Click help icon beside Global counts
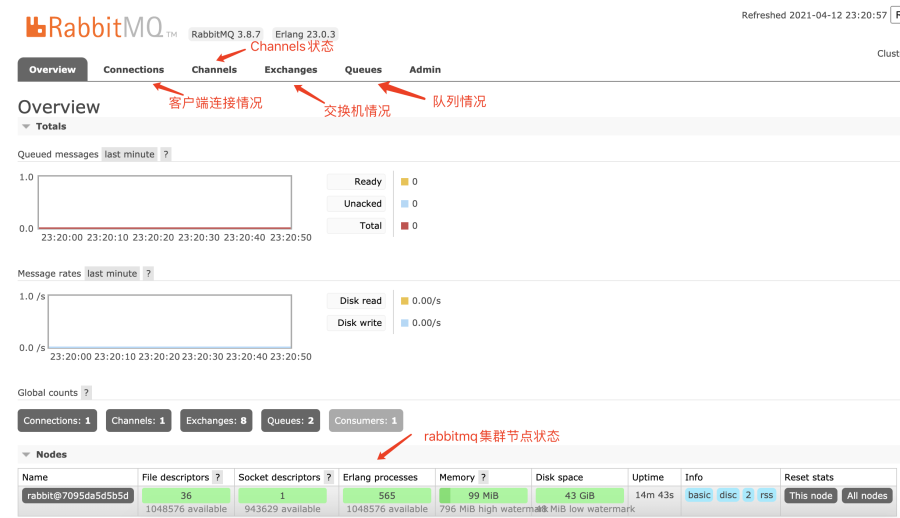 pos(86,393)
